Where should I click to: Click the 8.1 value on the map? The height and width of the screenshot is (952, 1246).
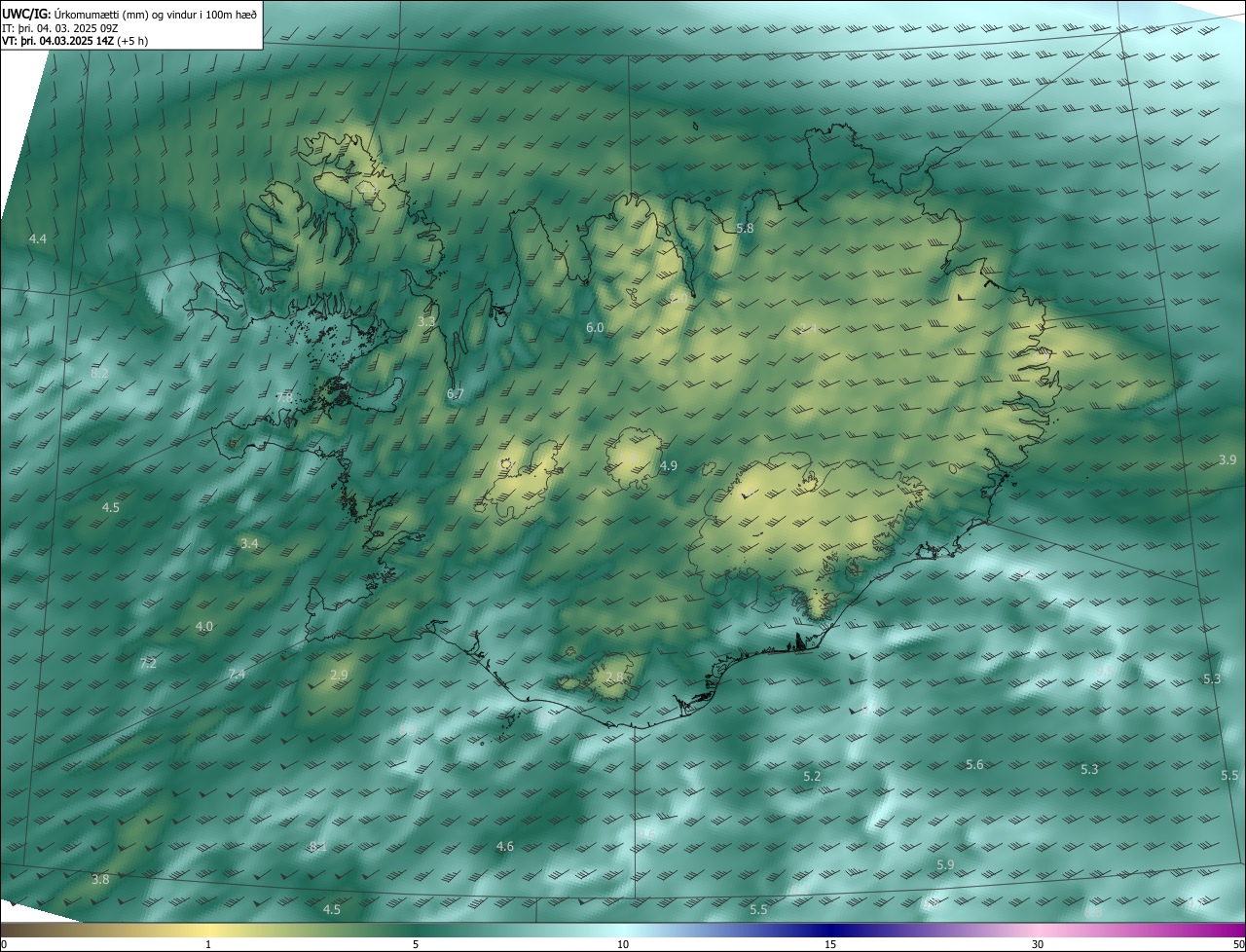(317, 848)
